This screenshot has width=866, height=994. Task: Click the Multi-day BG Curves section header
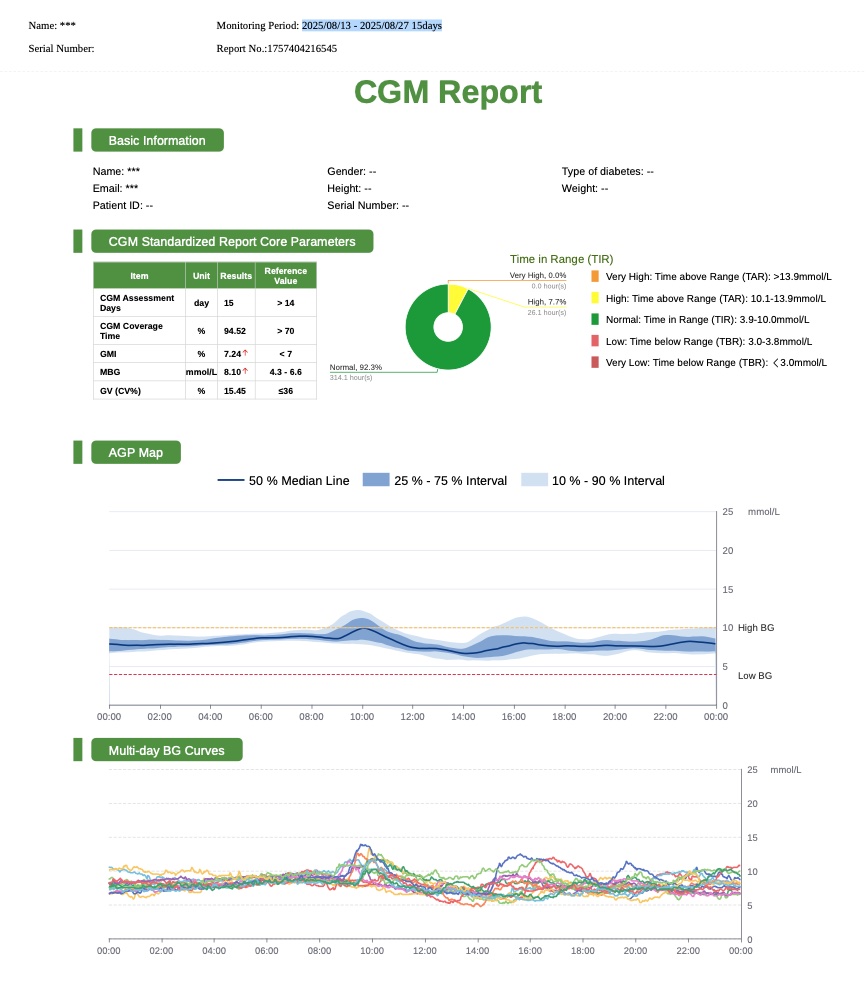tap(166, 750)
